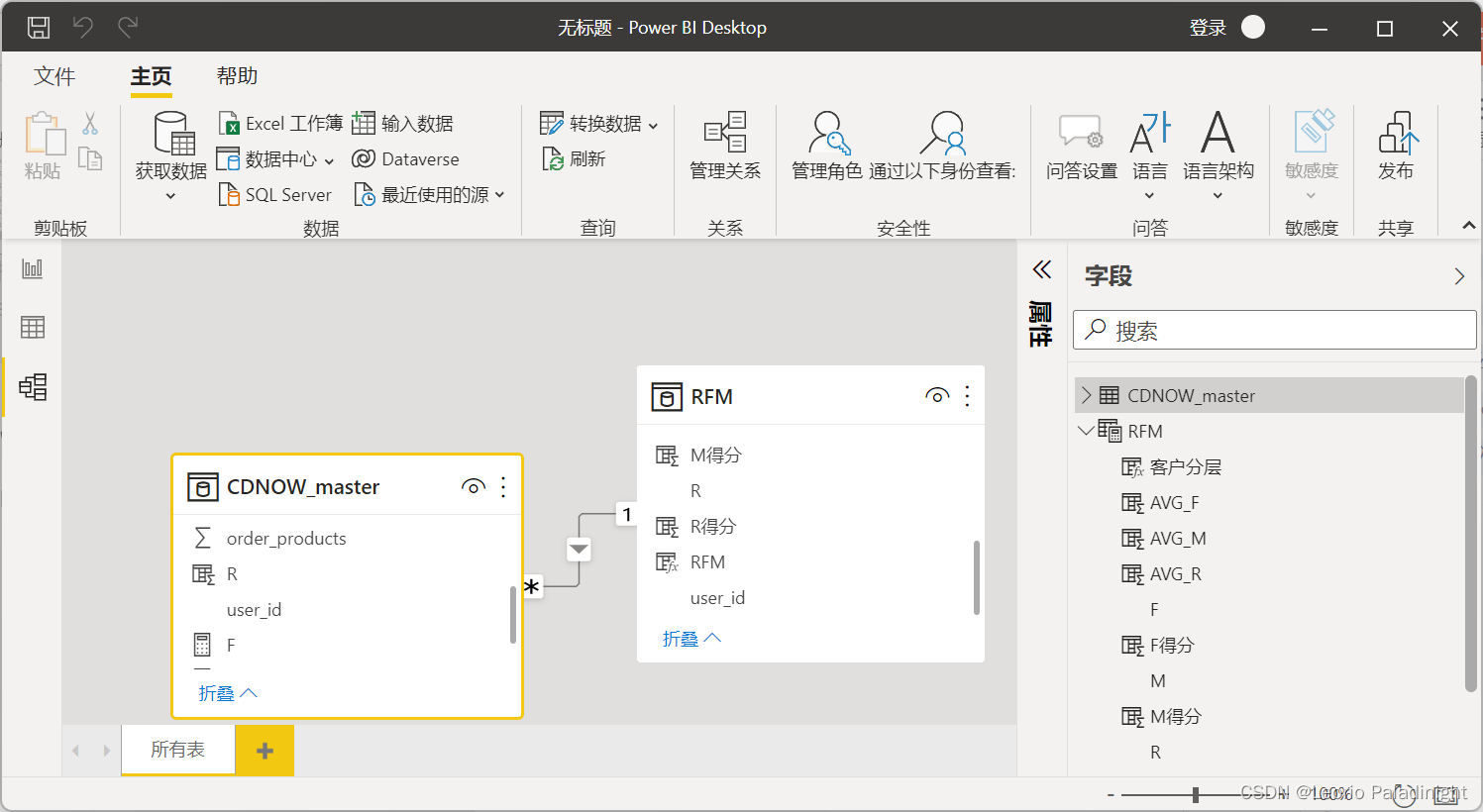
Task: Click the Redo arrow in title bar
Action: 128,27
